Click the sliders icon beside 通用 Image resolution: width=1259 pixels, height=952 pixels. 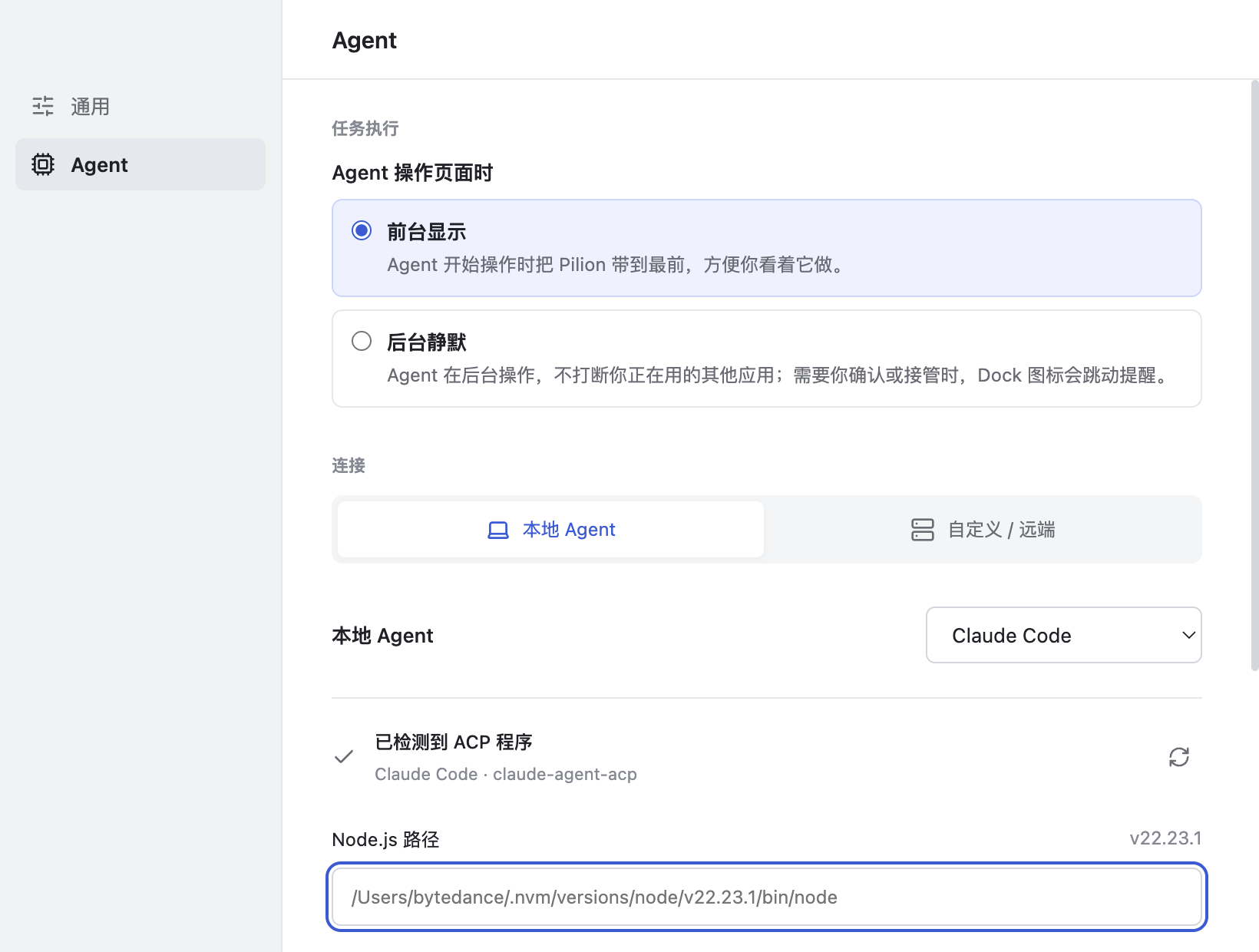click(x=43, y=106)
